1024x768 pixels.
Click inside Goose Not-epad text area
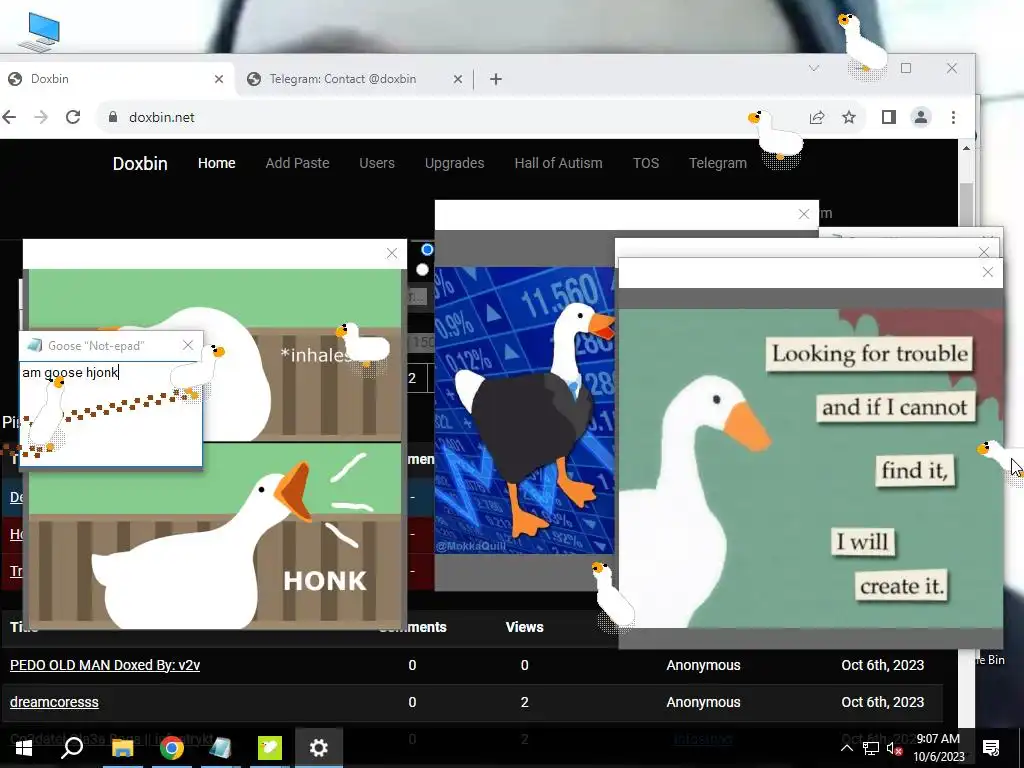pos(111,414)
